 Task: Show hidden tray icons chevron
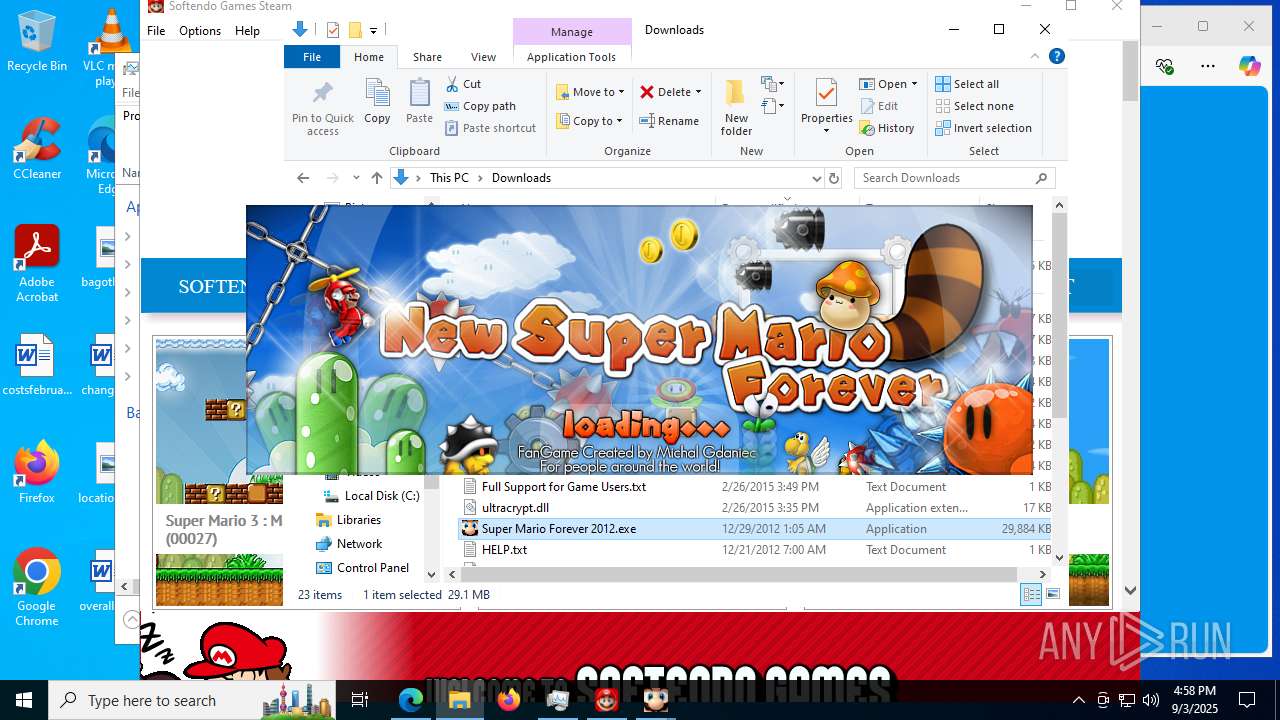pos(1078,700)
